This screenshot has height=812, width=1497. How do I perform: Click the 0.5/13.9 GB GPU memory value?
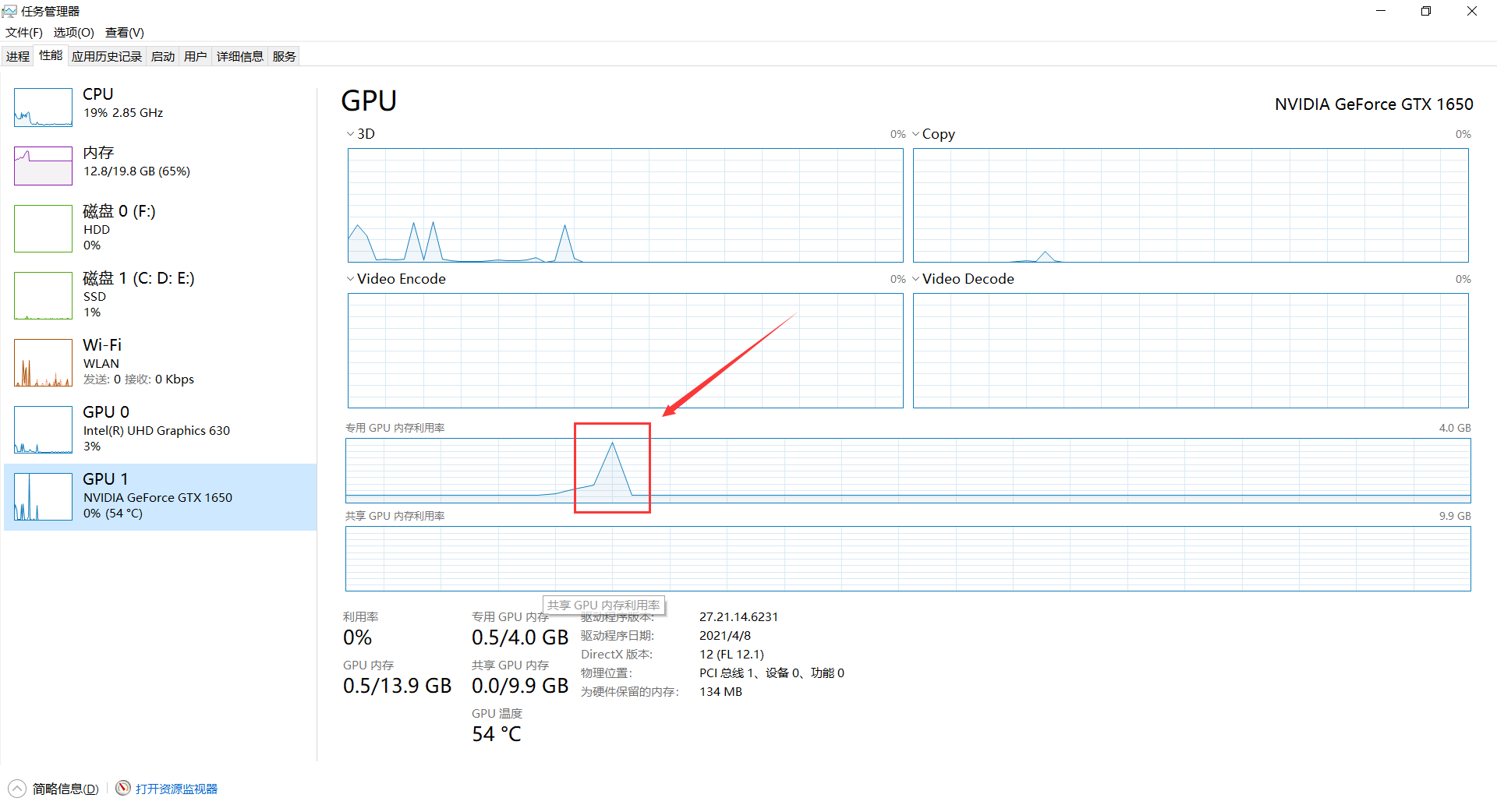click(398, 686)
